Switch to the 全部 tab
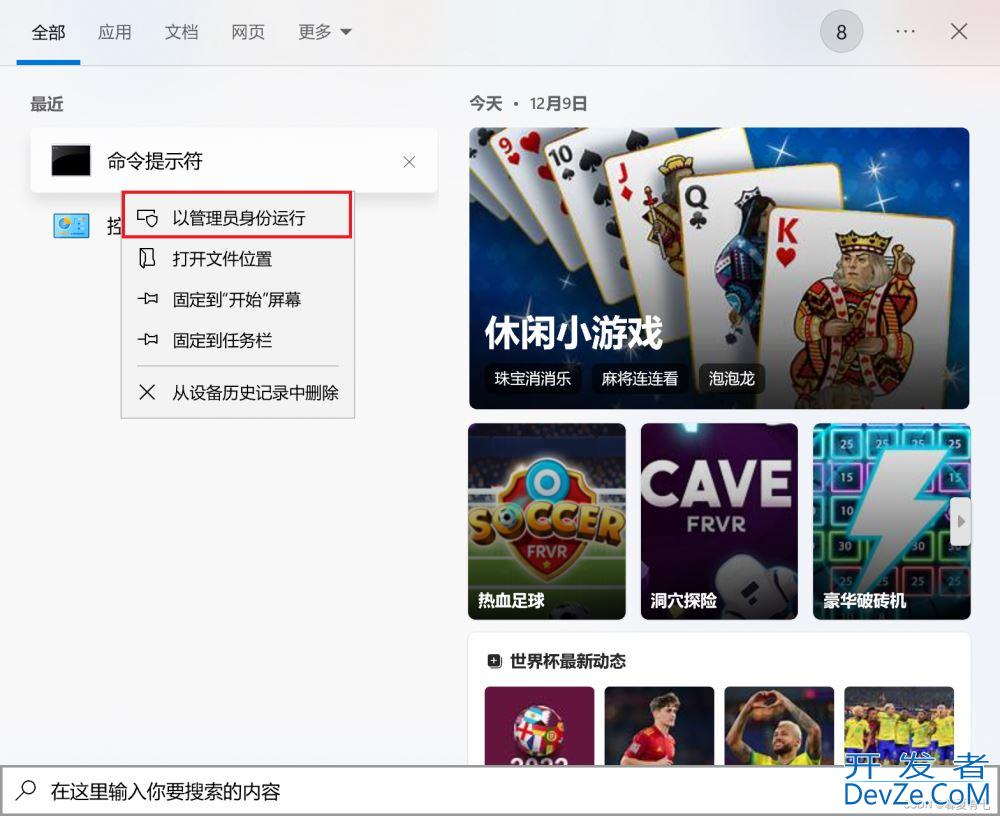1000x816 pixels. (48, 32)
